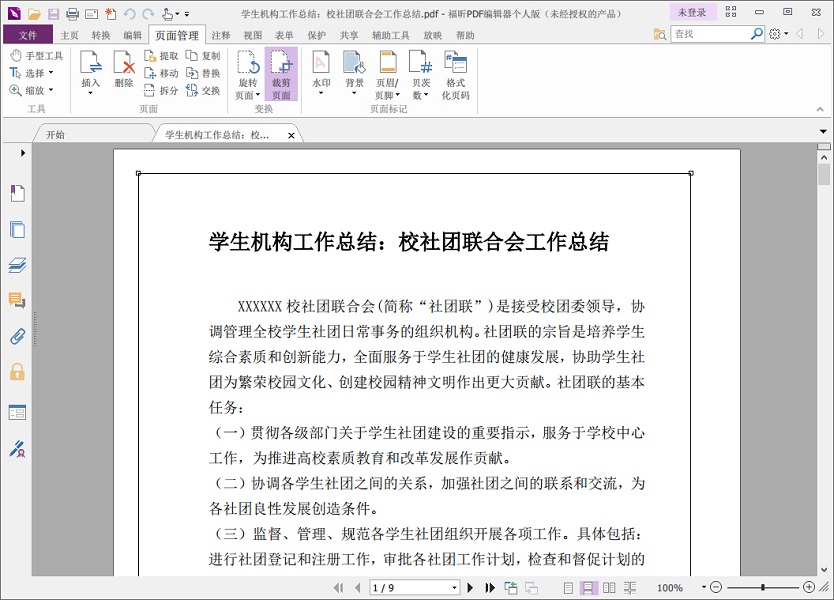834x600 pixels.
Task: Open the attachments paperclip panel
Action: [x=17, y=336]
